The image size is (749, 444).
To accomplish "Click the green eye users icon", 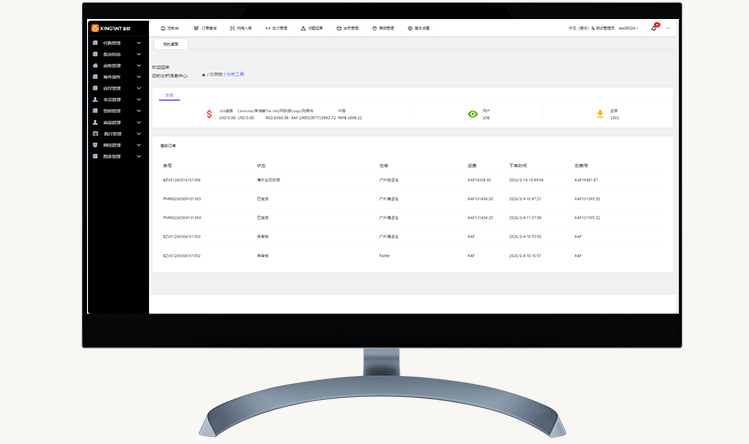I will 473,114.
